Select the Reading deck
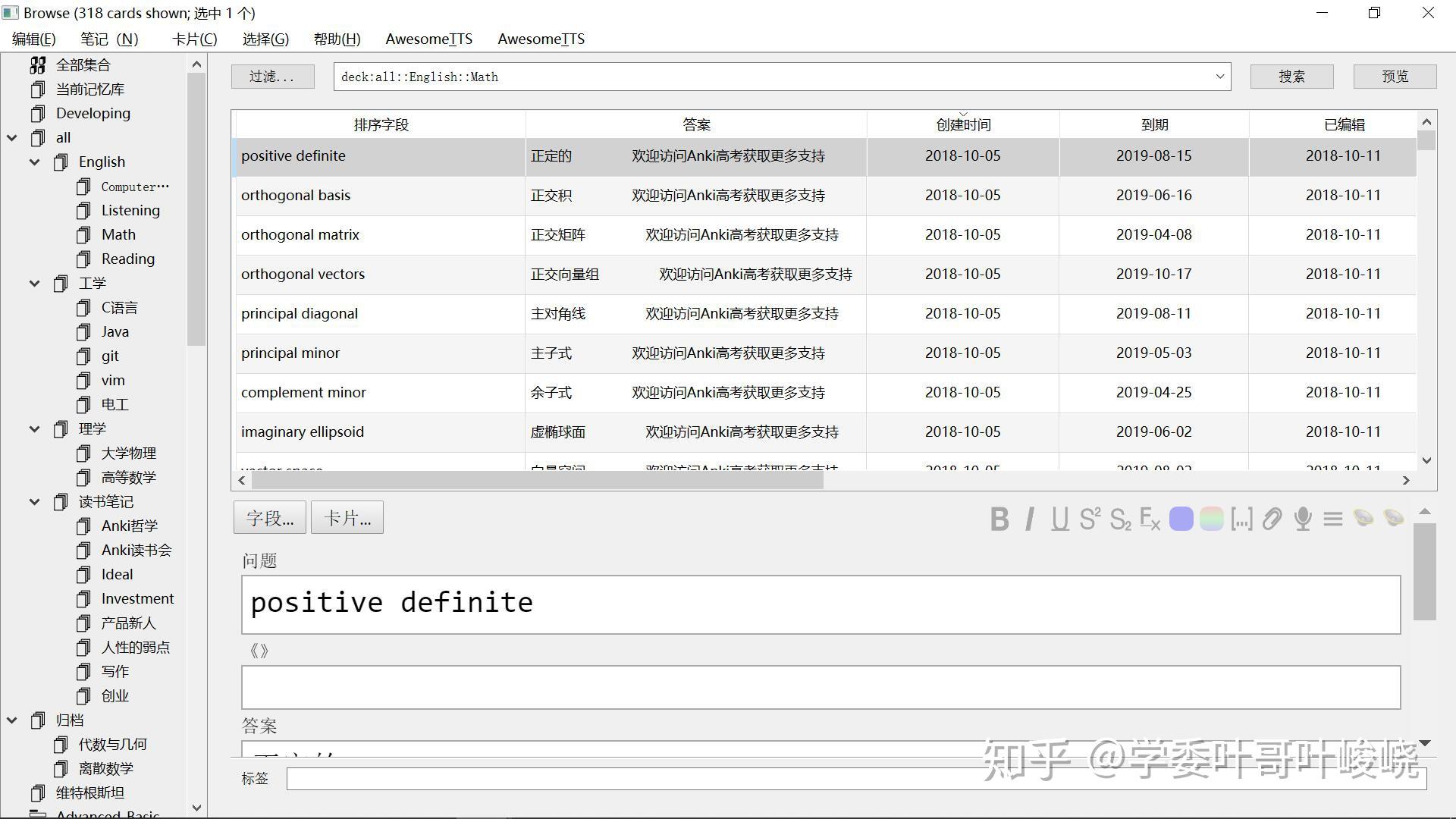This screenshot has height=819, width=1456. coord(127,259)
